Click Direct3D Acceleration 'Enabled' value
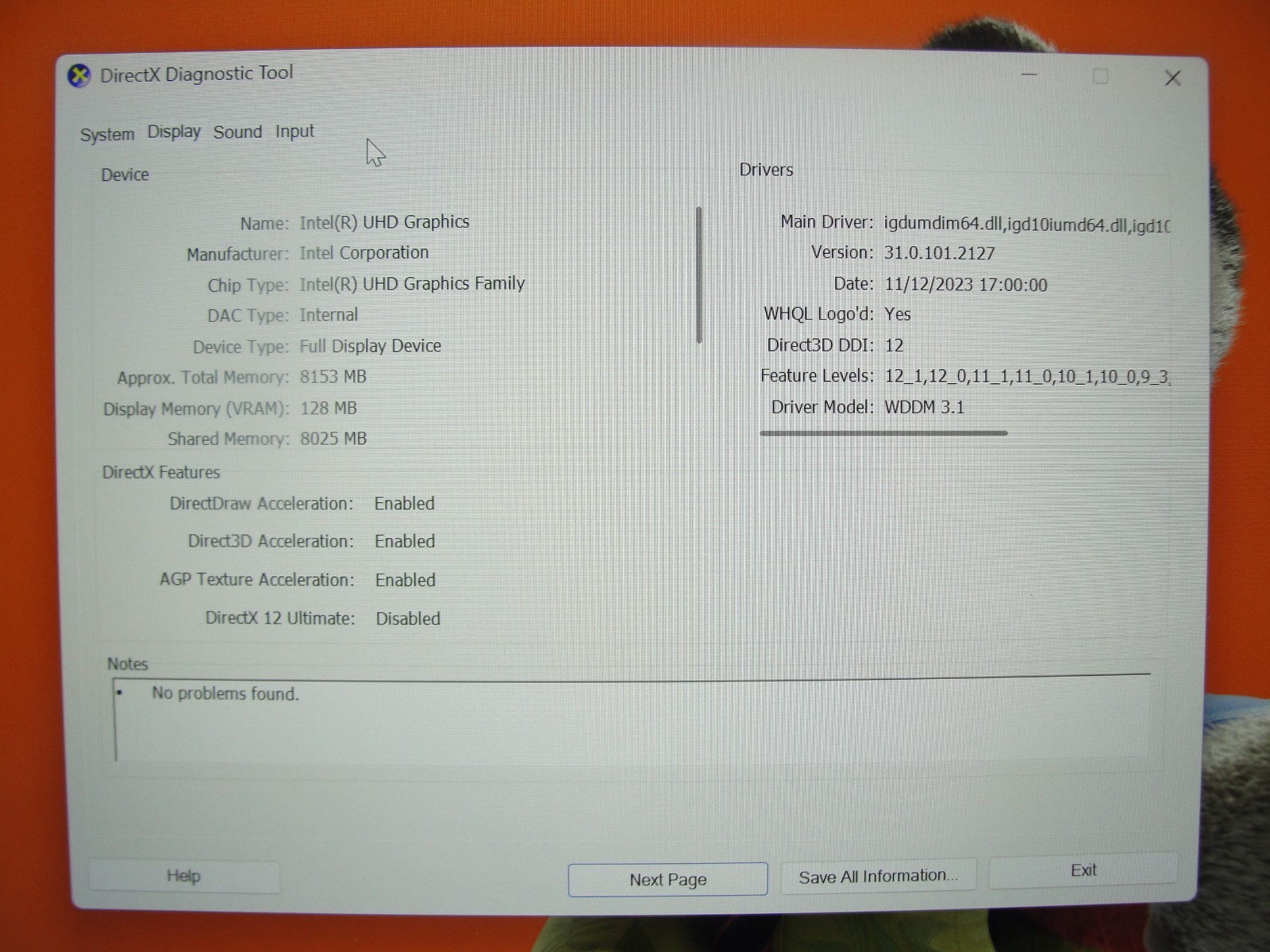Viewport: 1270px width, 952px height. click(x=405, y=542)
